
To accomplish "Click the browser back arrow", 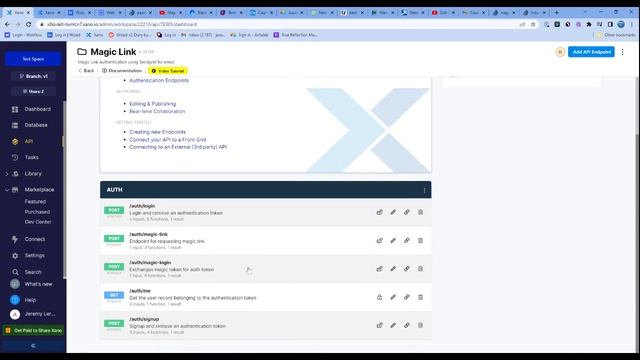I will 7,24.
